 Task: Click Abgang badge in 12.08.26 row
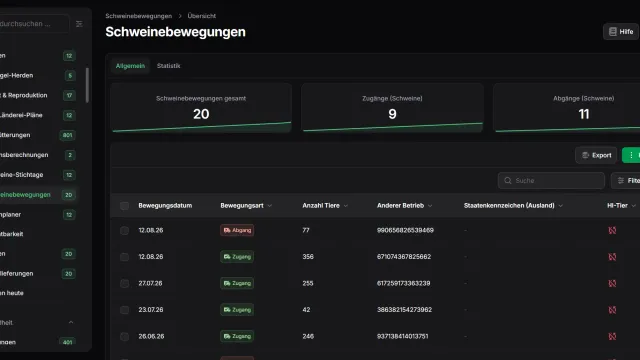click(237, 230)
